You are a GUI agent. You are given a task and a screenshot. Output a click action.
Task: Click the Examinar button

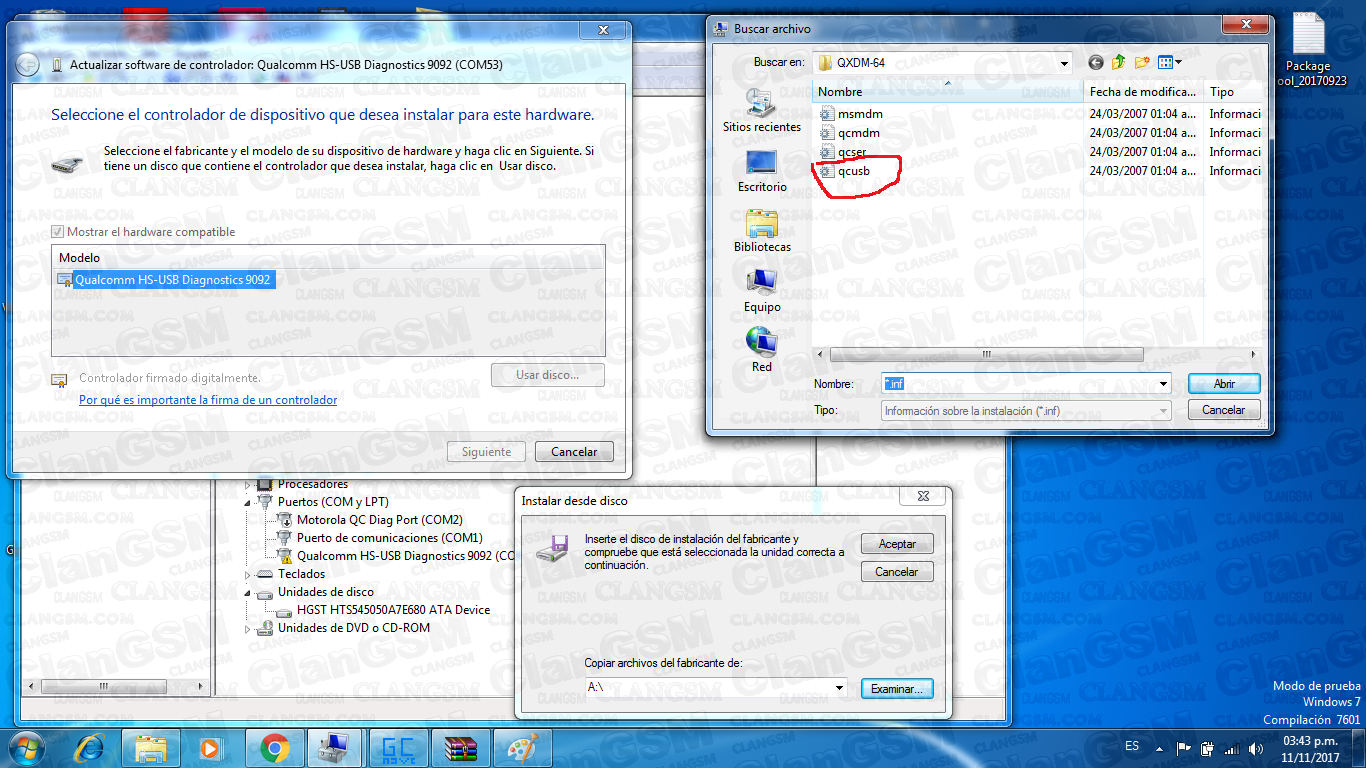coord(897,689)
